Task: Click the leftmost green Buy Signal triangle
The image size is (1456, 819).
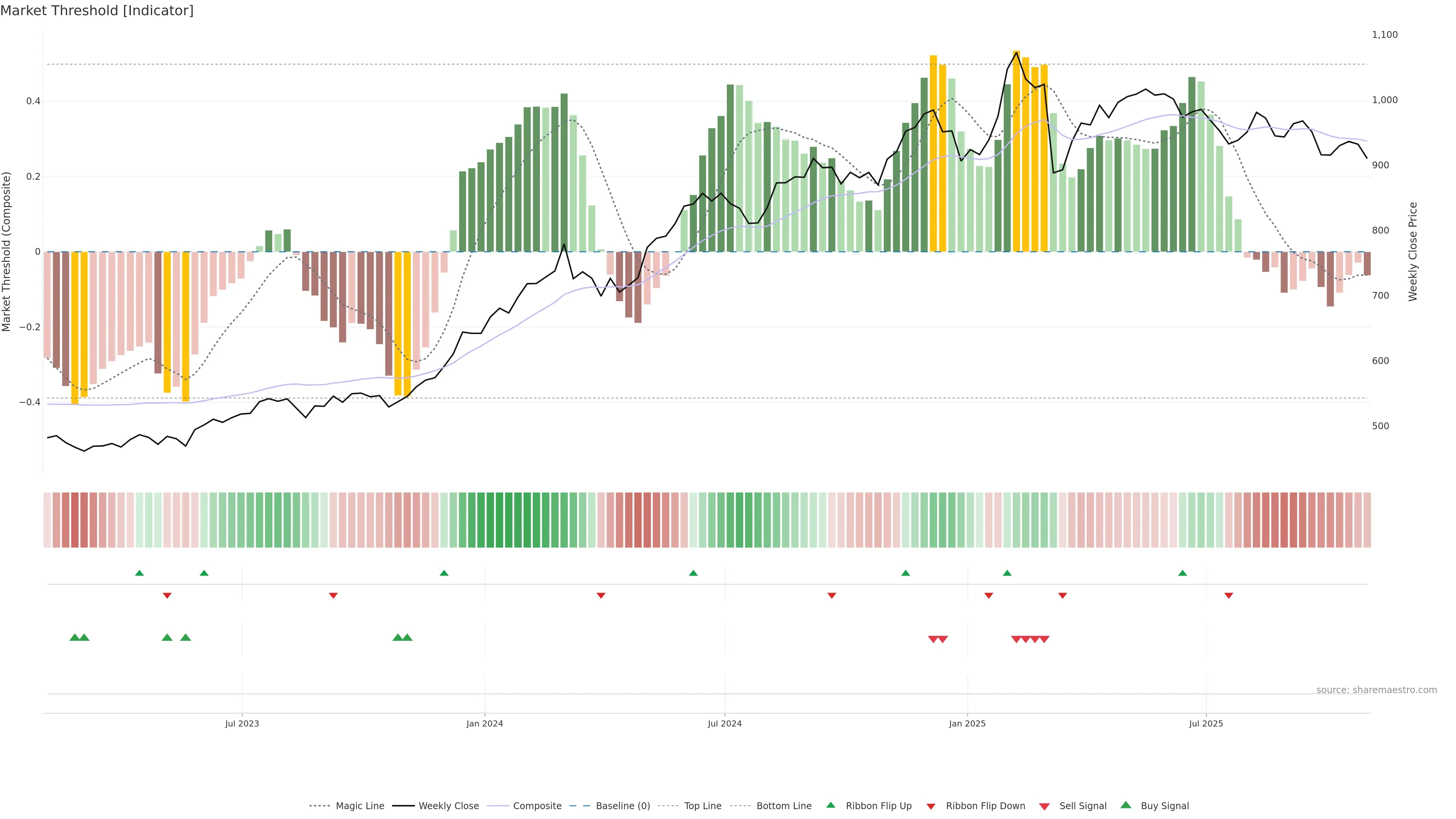Action: [x=75, y=637]
